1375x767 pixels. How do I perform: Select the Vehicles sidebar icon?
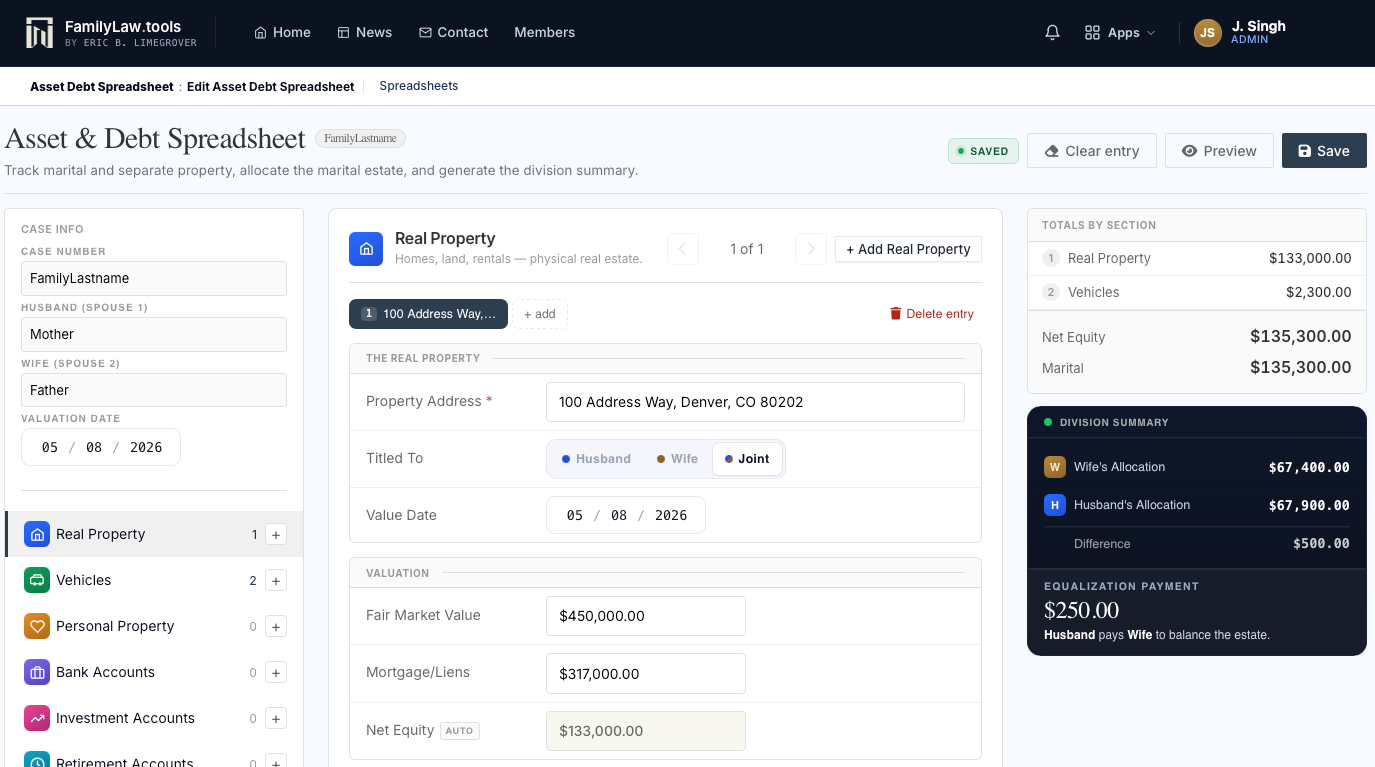click(37, 580)
